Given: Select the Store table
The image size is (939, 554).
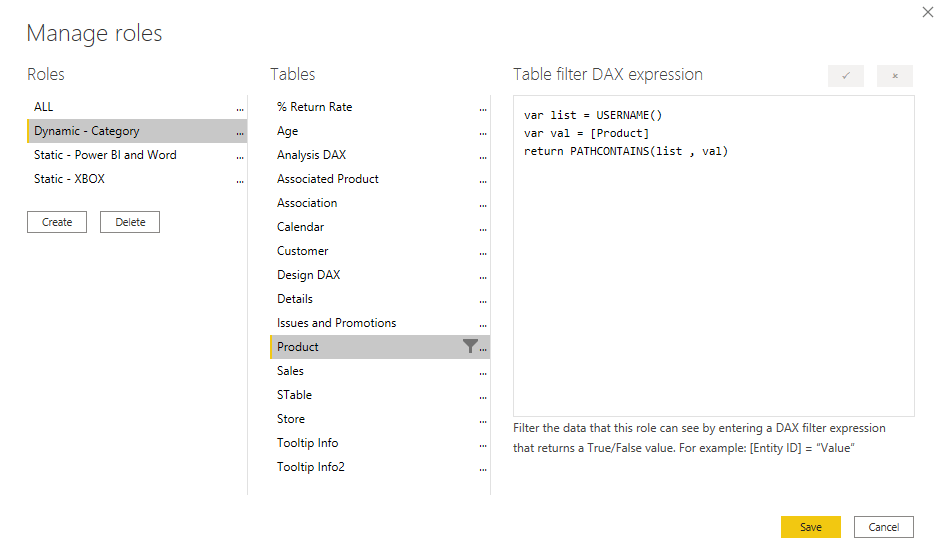Looking at the screenshot, I should click(380, 418).
